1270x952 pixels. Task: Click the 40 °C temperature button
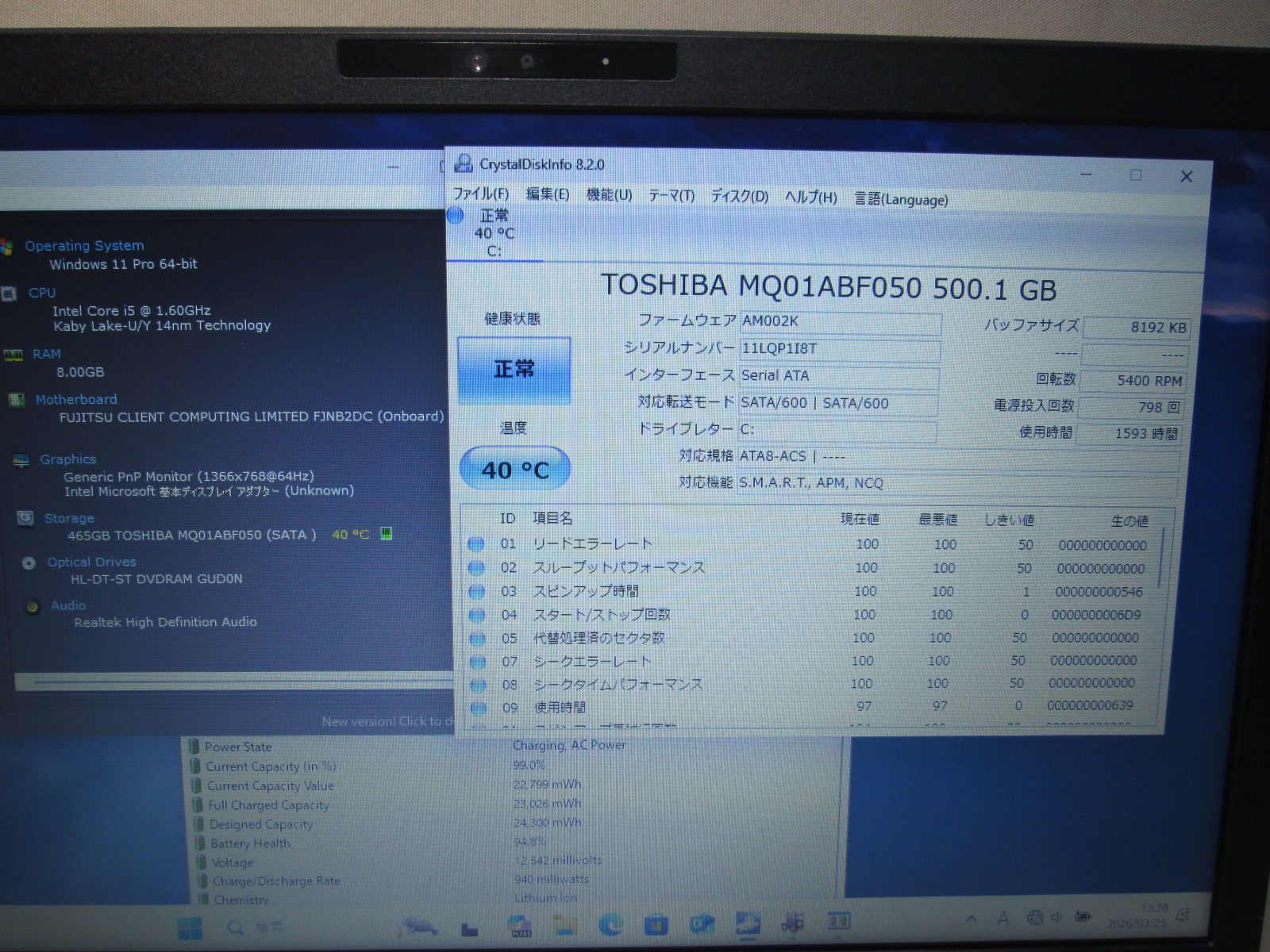[x=514, y=470]
